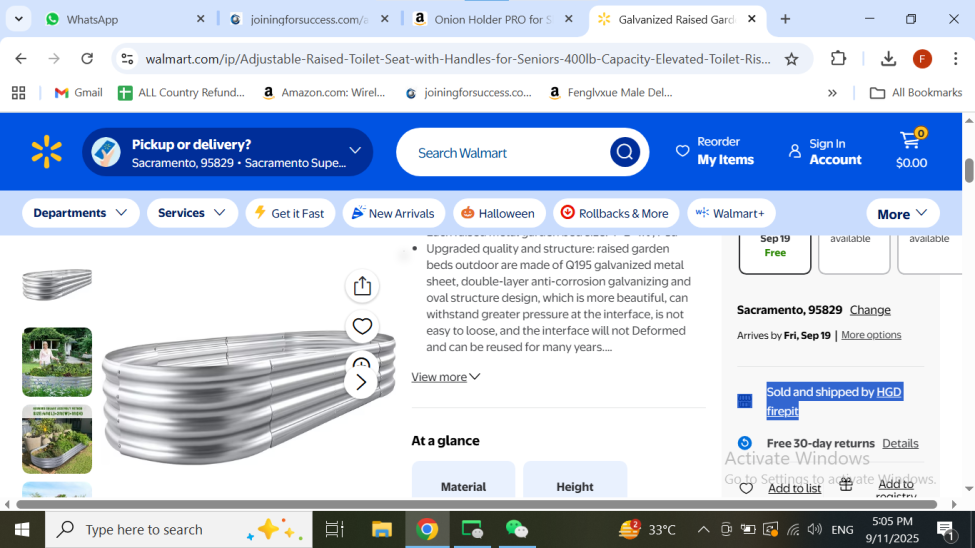The height and width of the screenshot is (548, 975).
Task: Add product to favorites with heart icon
Action: pos(362,327)
